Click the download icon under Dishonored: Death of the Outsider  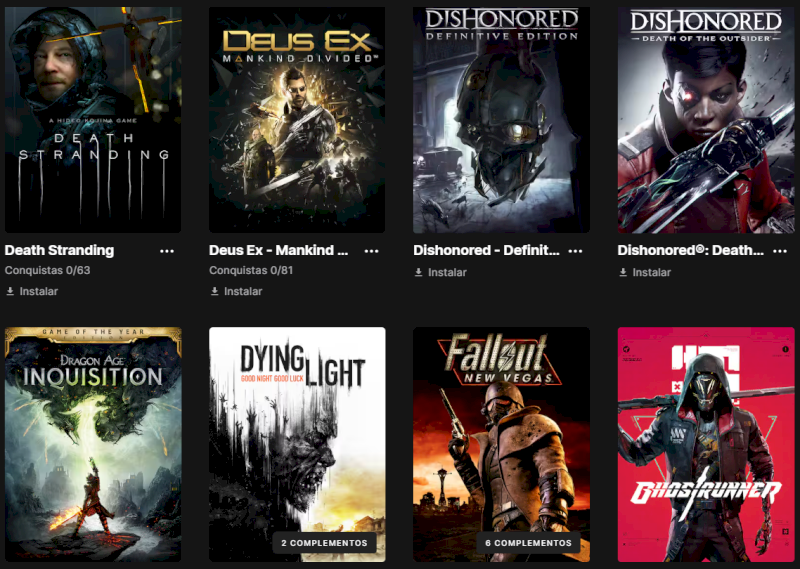[x=623, y=272]
